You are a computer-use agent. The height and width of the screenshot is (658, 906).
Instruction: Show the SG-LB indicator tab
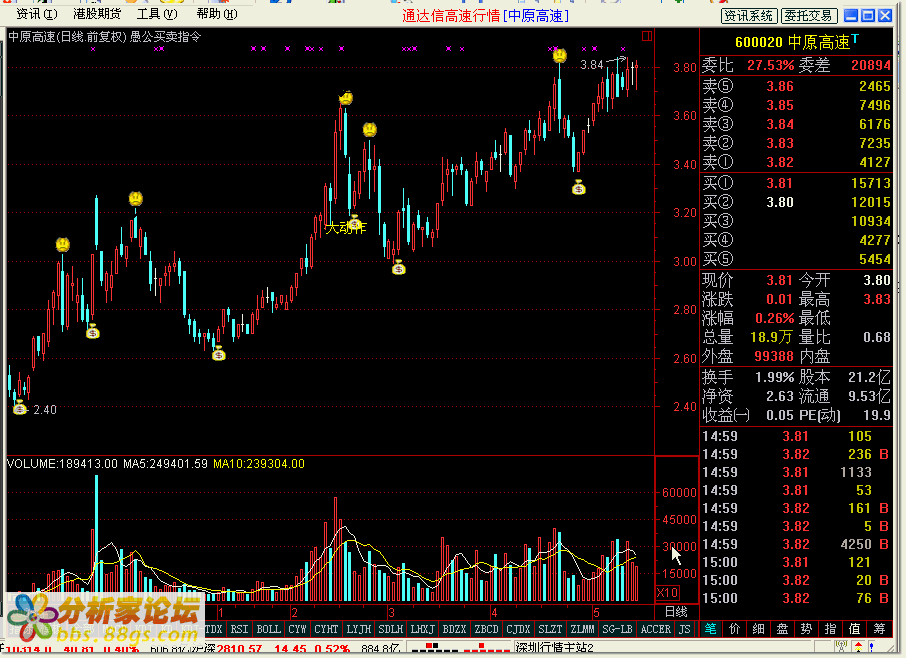pyautogui.click(x=617, y=629)
